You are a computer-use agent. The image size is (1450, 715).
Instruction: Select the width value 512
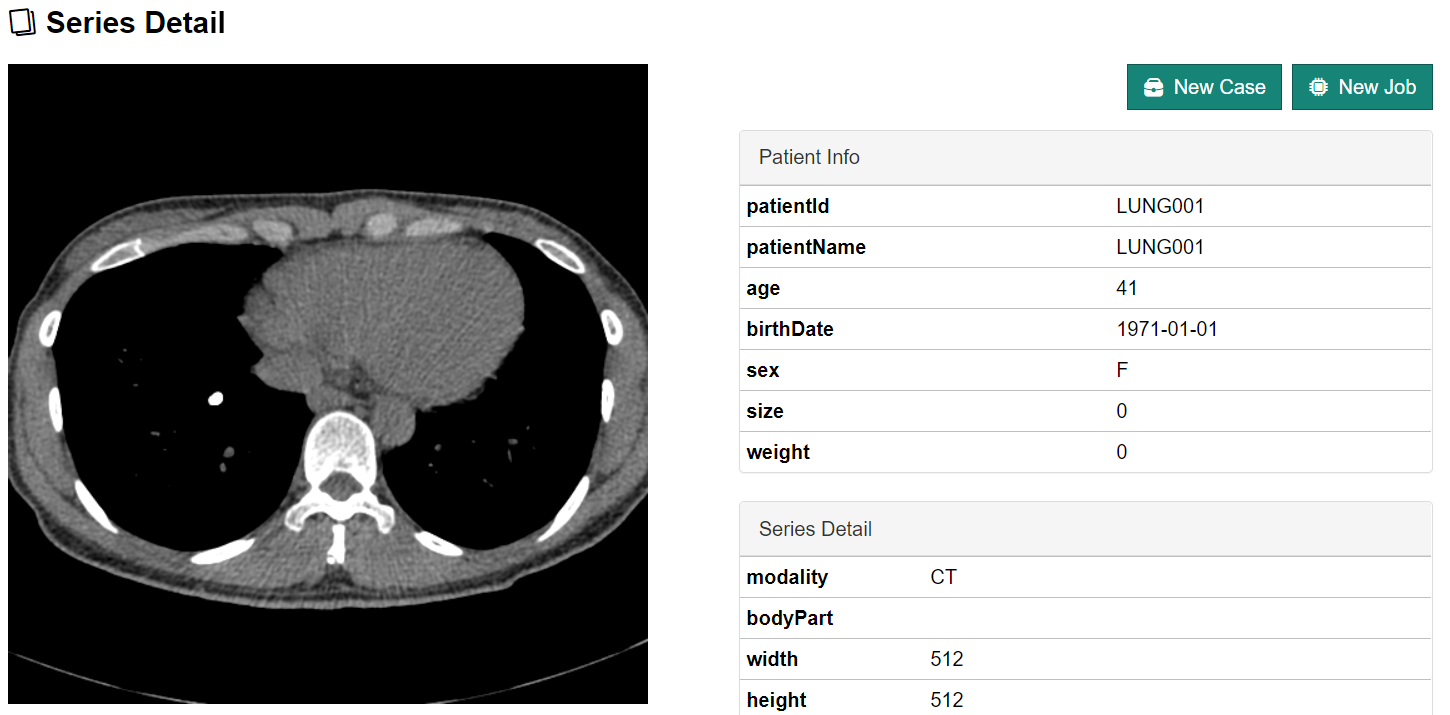point(946,659)
